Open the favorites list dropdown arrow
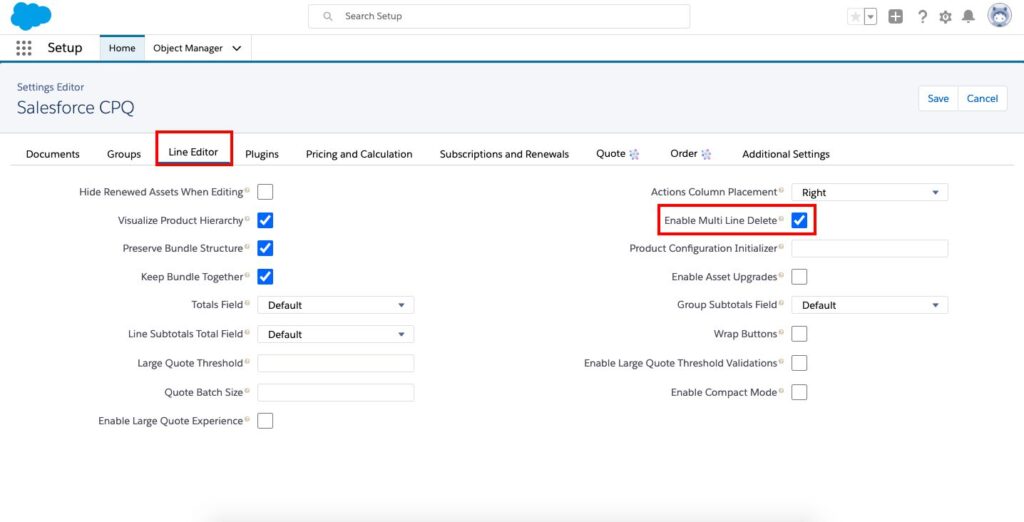Screen dimensions: 1024x522 click(x=871, y=17)
